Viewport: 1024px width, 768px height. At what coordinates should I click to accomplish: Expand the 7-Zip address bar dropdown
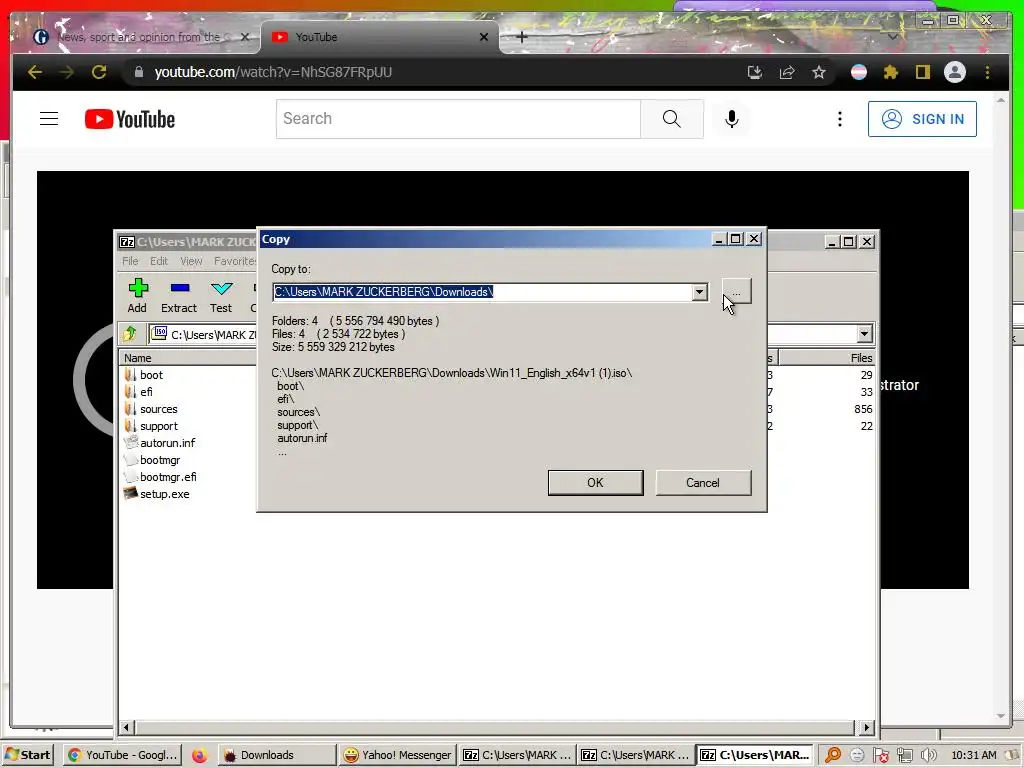coord(864,334)
